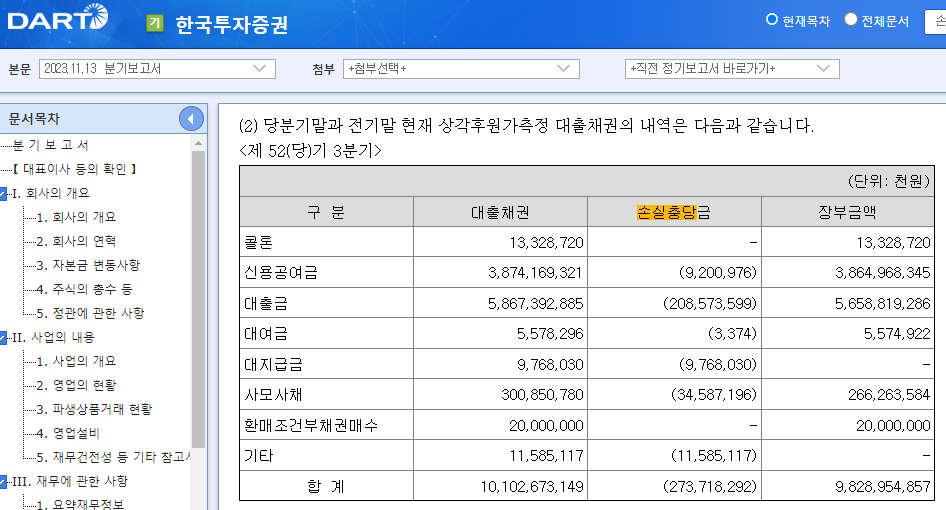The image size is (946, 510).
Task: Go to 2. 회사의 연혁
Action: pos(76,241)
